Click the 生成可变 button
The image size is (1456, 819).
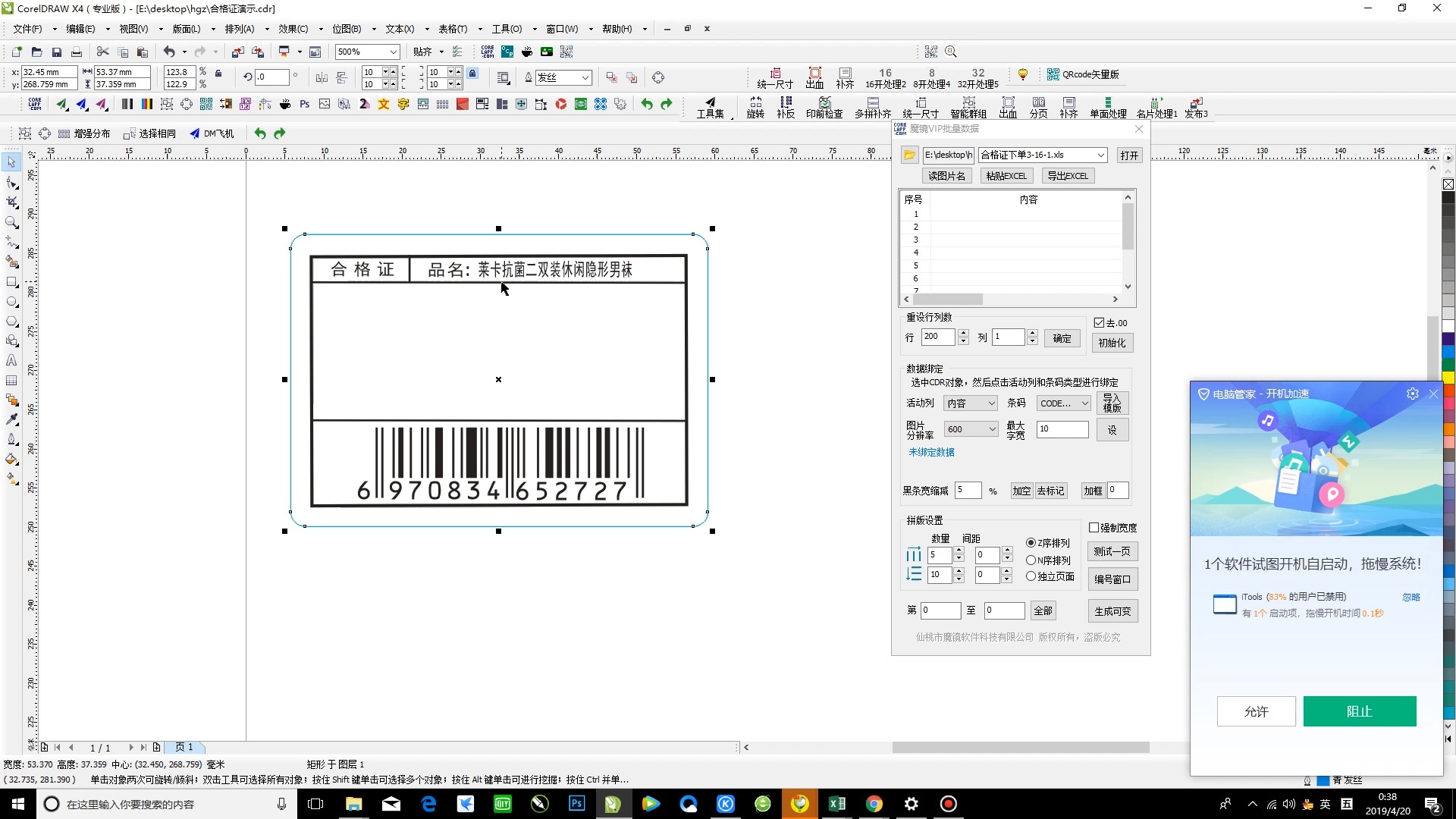1112,610
